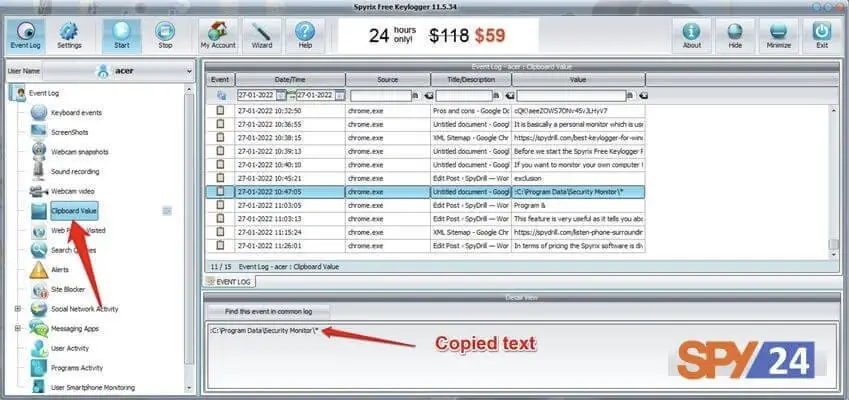Open Alerts in the sidebar
The height and width of the screenshot is (400, 849).
tap(60, 270)
